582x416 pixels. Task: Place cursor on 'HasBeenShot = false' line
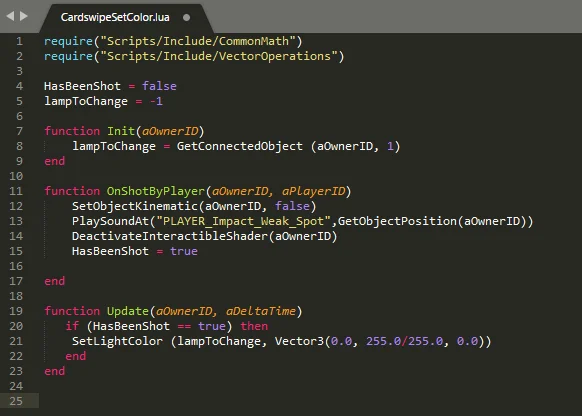110,86
